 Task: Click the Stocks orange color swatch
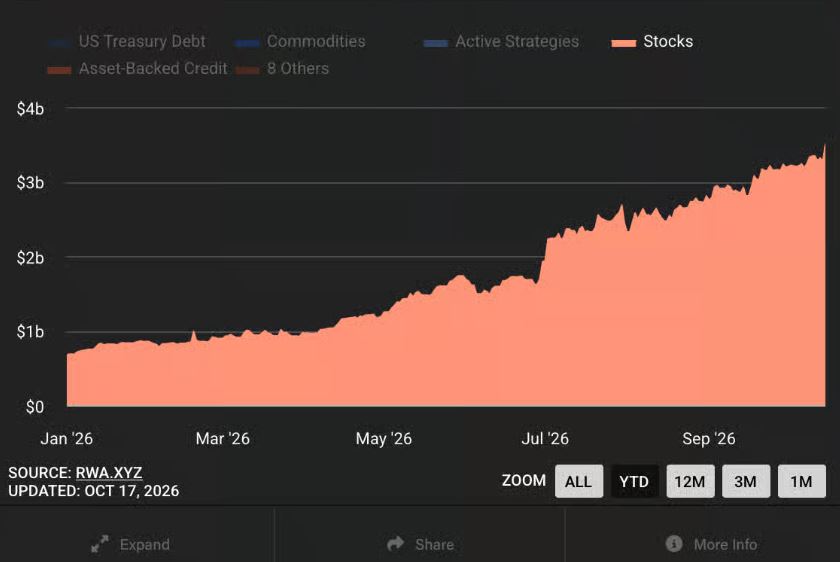(x=624, y=43)
